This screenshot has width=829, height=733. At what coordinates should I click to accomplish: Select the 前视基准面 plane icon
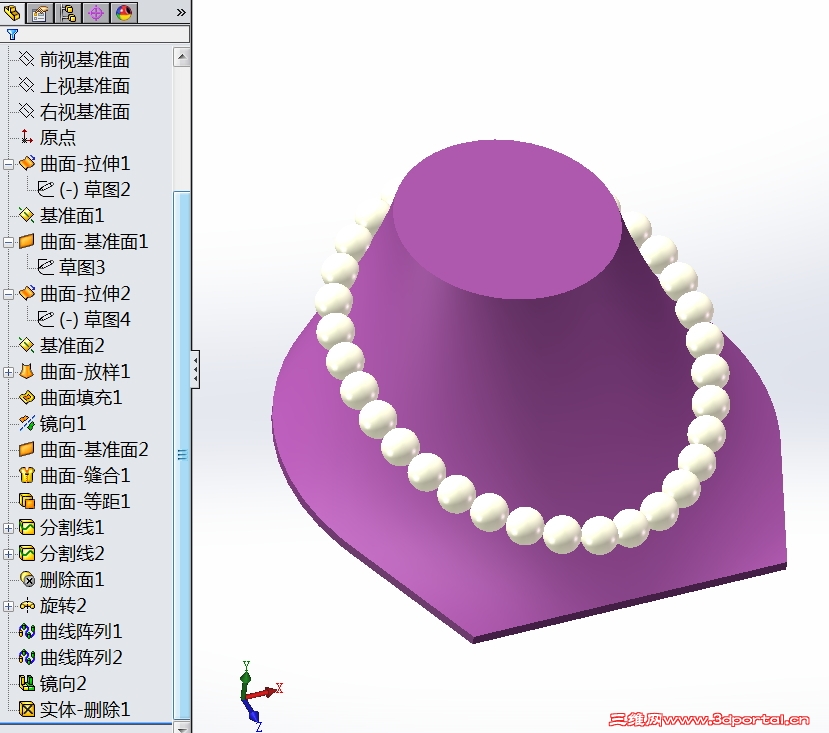(x=26, y=59)
